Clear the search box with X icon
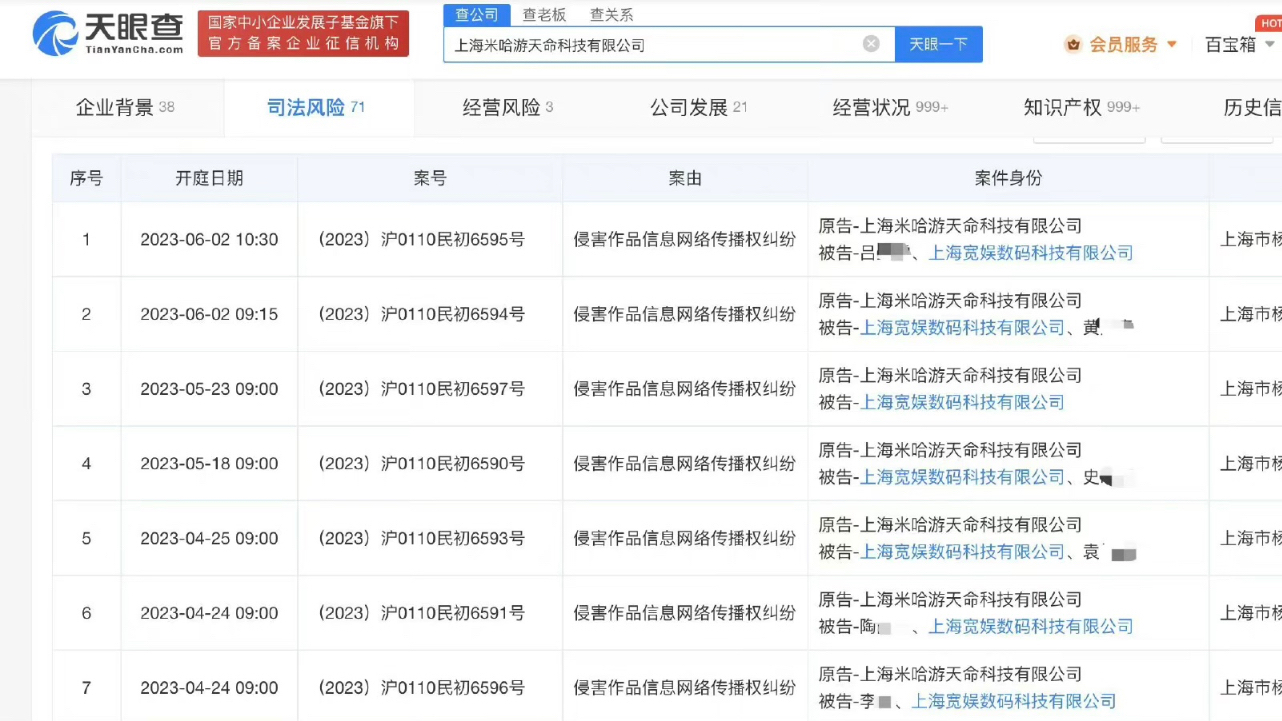1282x721 pixels. [x=871, y=44]
